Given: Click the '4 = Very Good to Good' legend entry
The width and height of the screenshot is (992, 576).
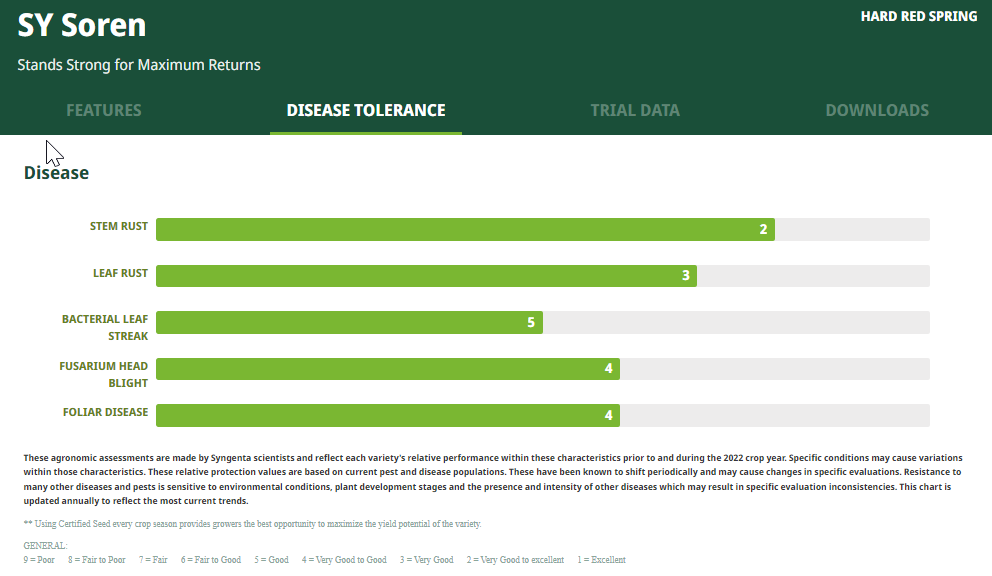Looking at the screenshot, I should [344, 560].
